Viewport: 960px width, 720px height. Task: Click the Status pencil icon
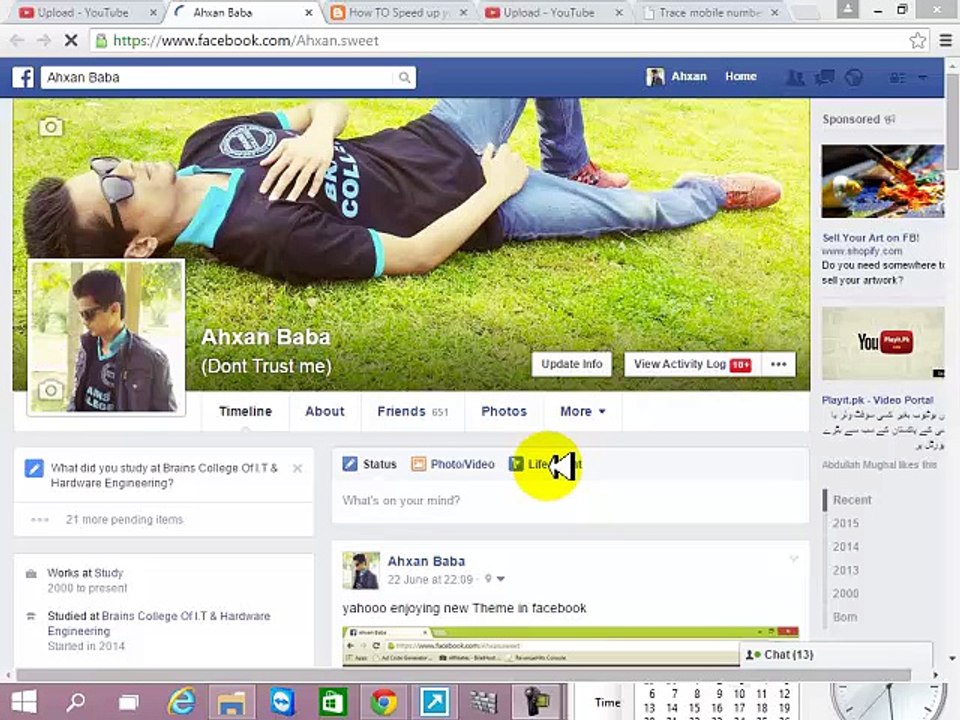[350, 464]
